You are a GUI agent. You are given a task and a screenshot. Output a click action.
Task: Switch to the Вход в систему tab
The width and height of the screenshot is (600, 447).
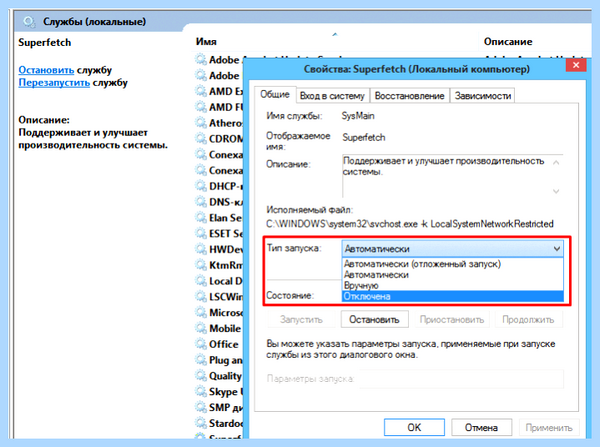click(332, 96)
